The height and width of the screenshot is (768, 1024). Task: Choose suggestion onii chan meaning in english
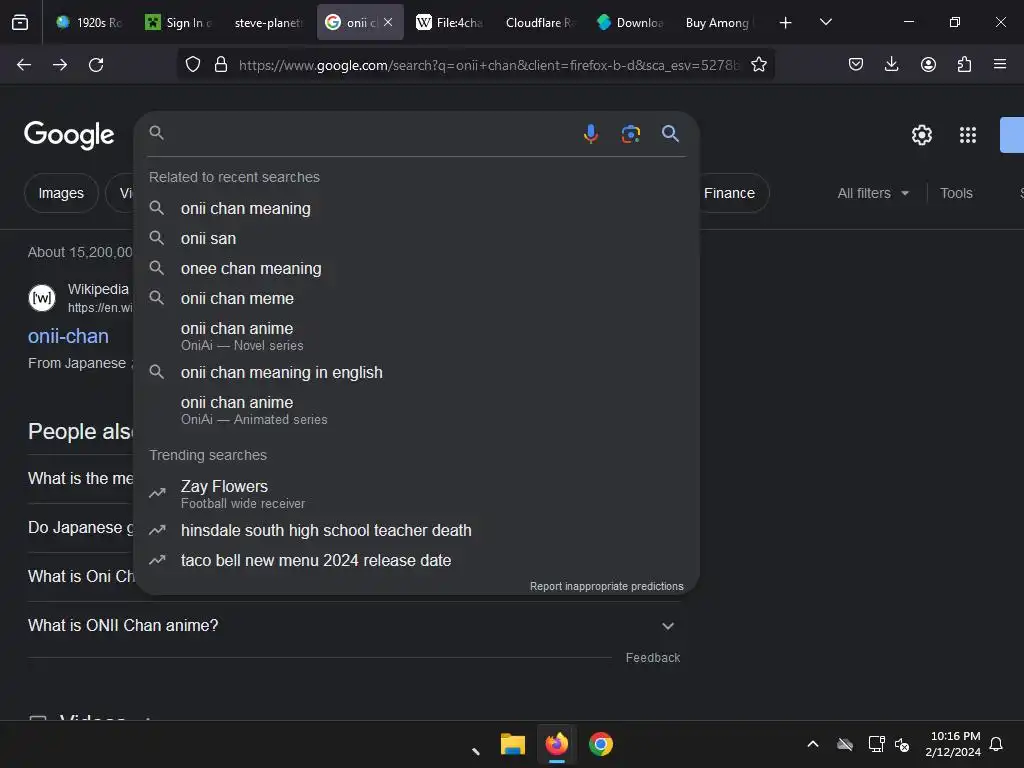click(417, 372)
